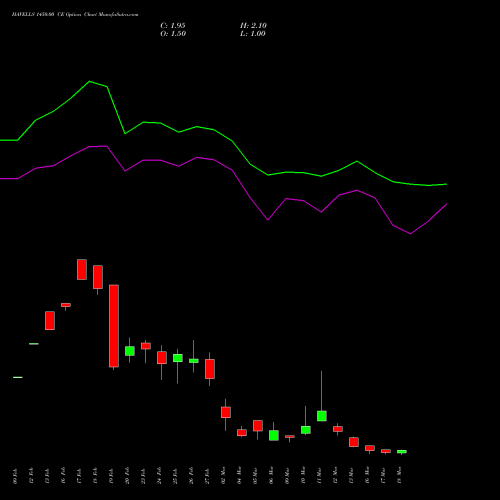Click the 05 Mar date label
This screenshot has height=500, width=500.
[255, 476]
